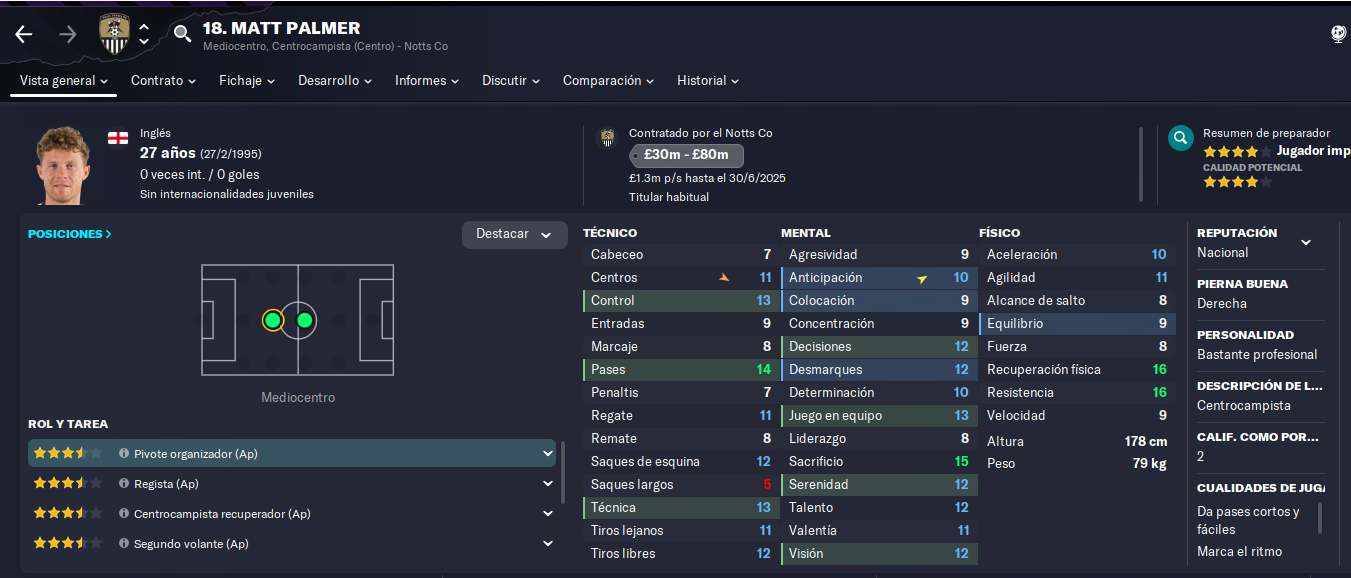The height and width of the screenshot is (578, 1351).
Task: Click info icon beside Regista (Ap)
Action: (x=124, y=484)
